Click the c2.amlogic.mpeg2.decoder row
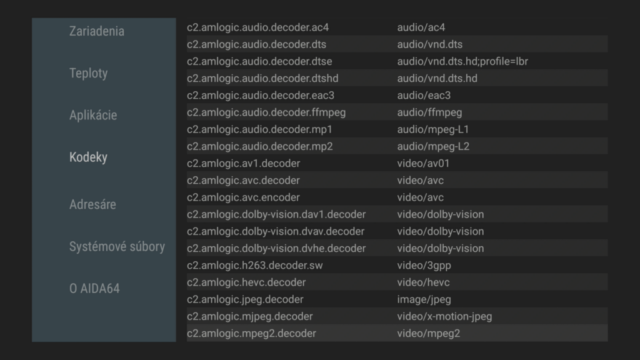640x360 pixels. pyautogui.click(x=397, y=333)
